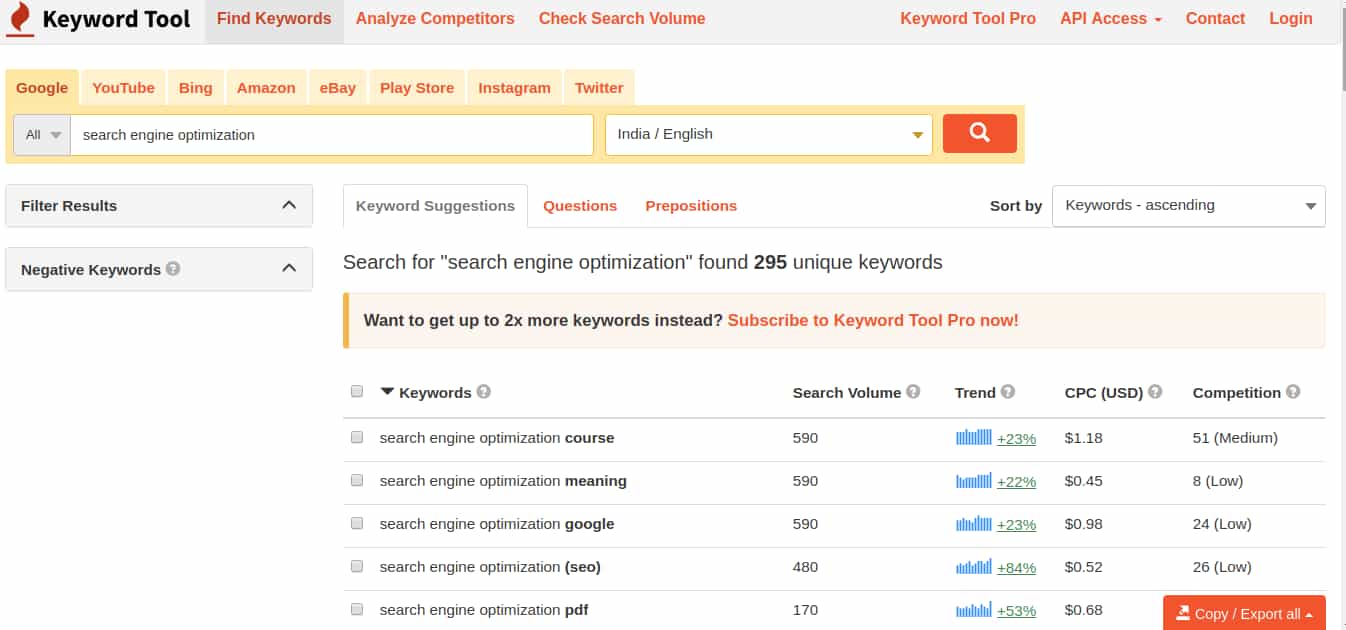Click help icon beside Trend header
Viewport: 1346px width, 630px height.
[1008, 392]
